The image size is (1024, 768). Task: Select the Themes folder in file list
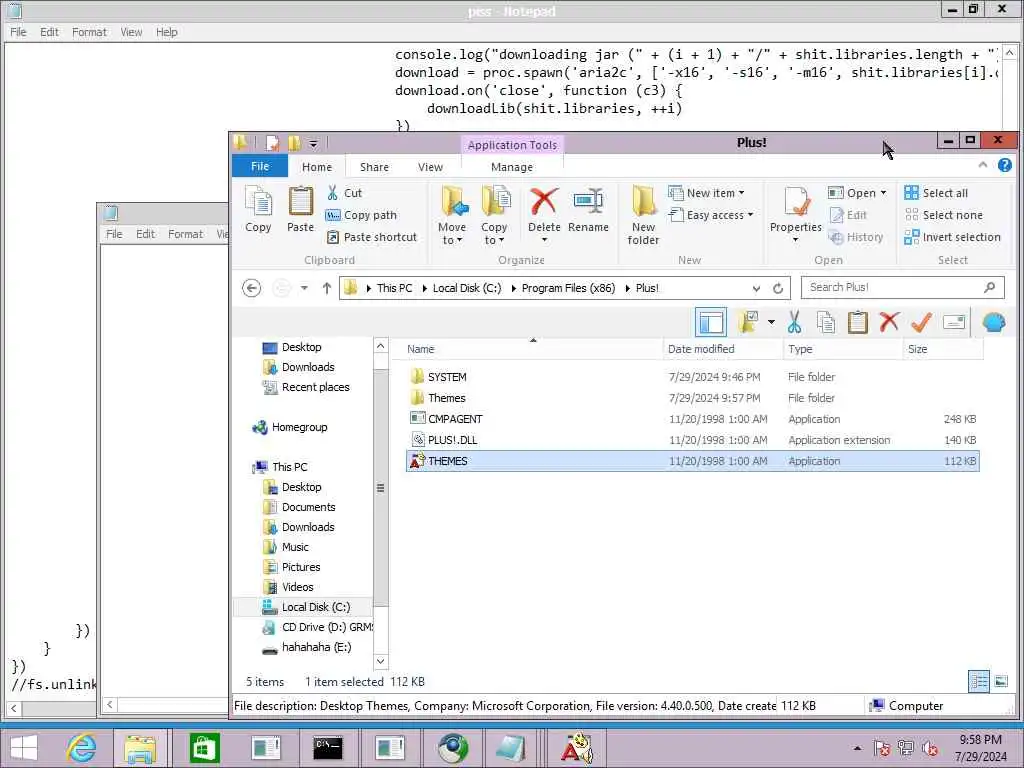[692, 398]
